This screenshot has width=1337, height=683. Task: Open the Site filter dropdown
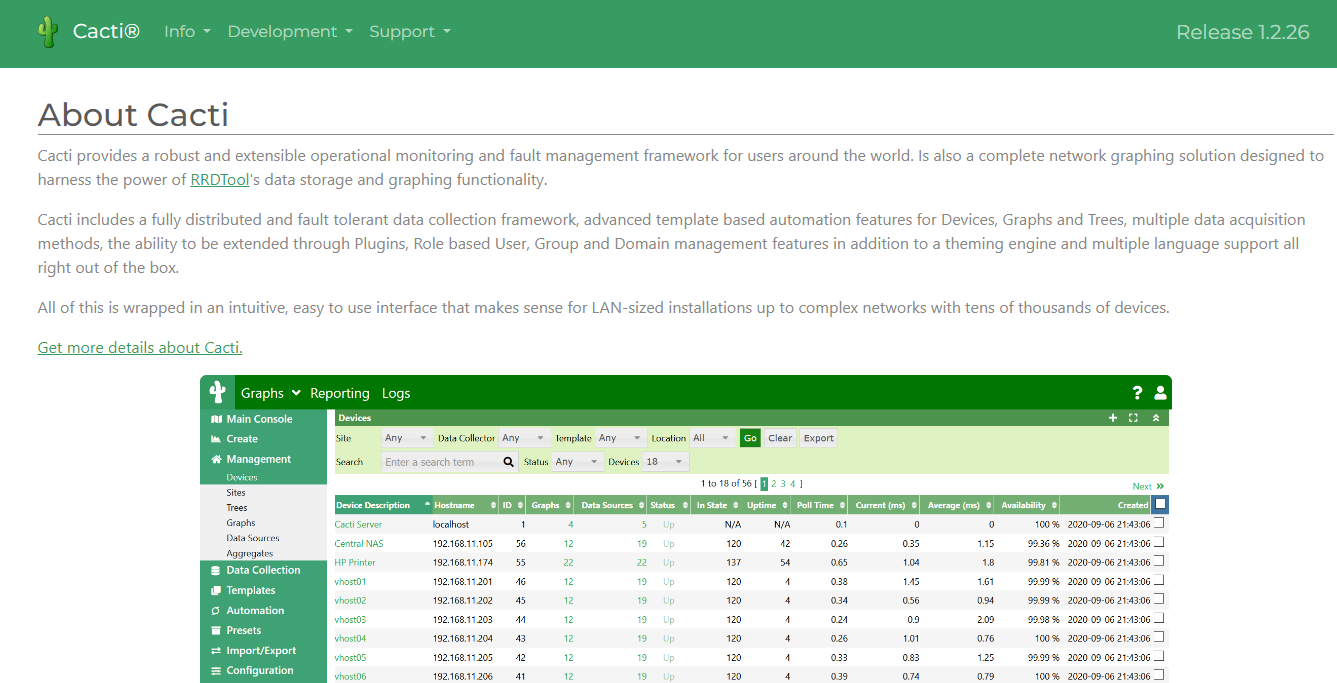point(407,438)
